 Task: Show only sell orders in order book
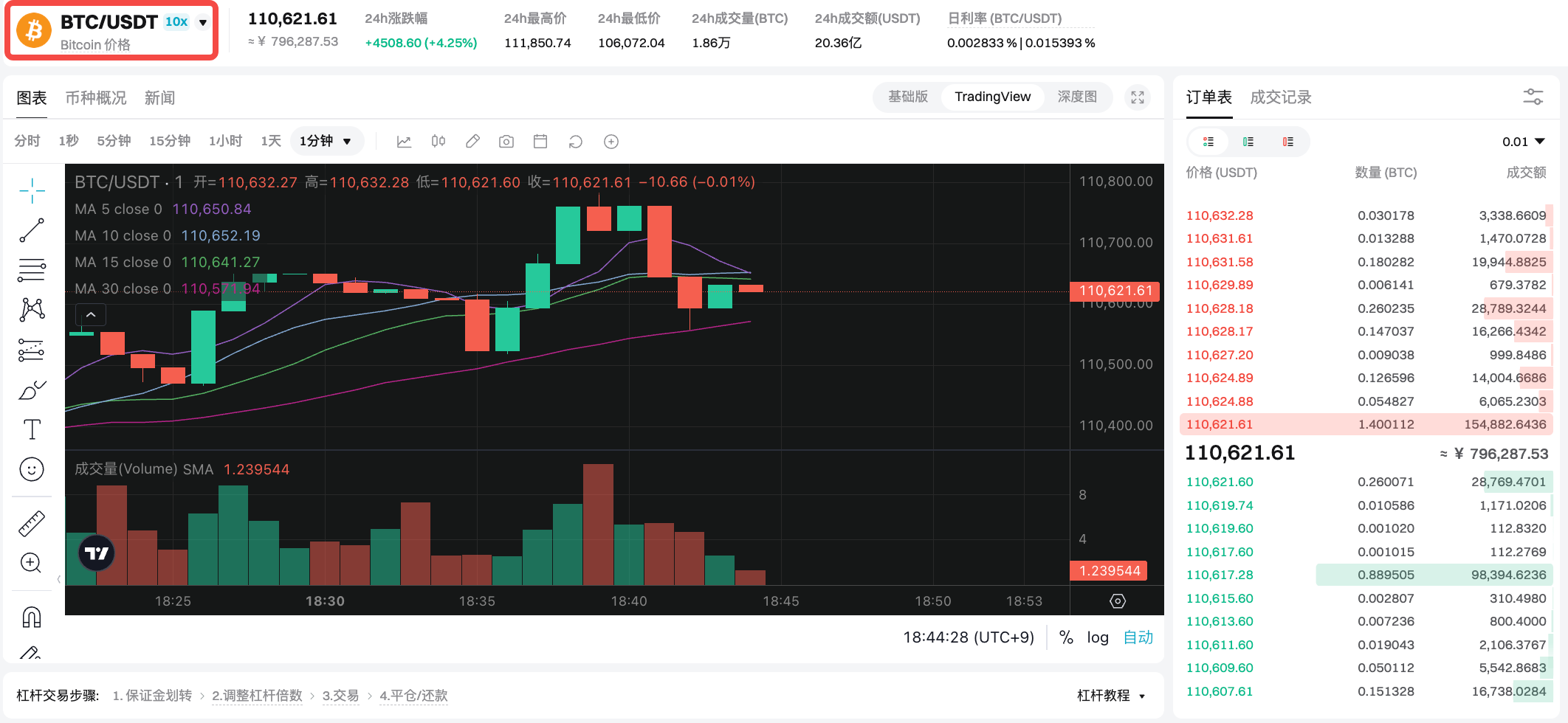(1287, 142)
